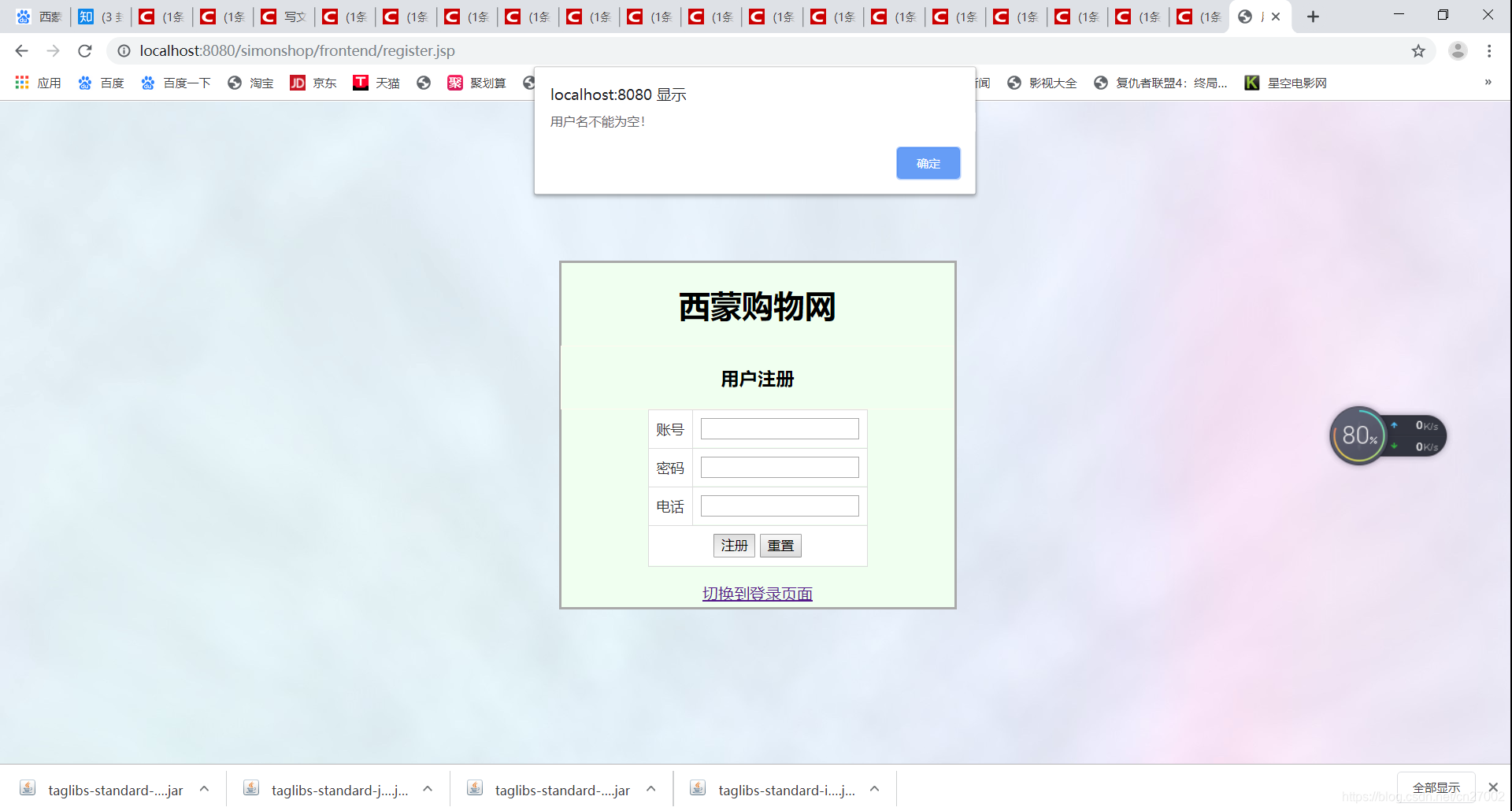1512x811 pixels.
Task: Reload the register.jsp page
Action: [85, 51]
